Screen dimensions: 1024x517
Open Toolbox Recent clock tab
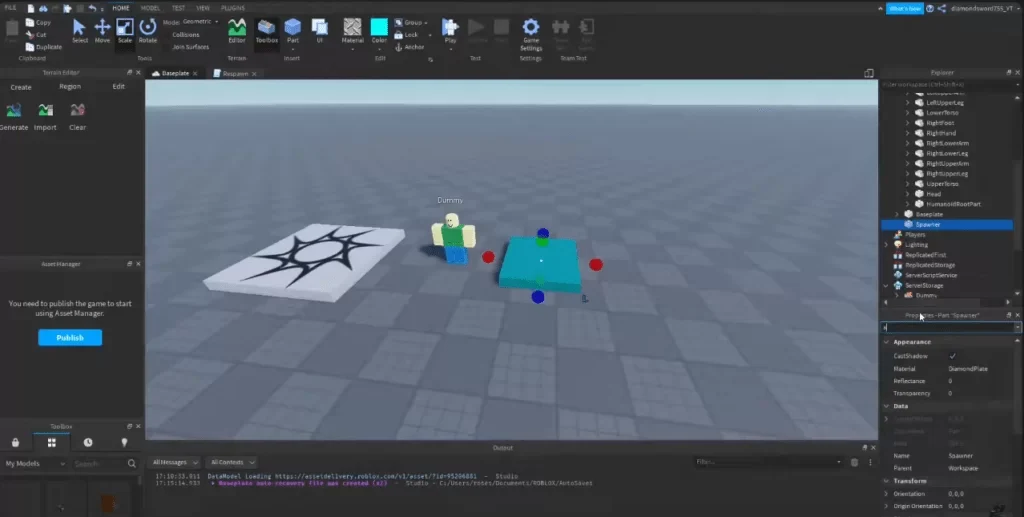coord(88,442)
